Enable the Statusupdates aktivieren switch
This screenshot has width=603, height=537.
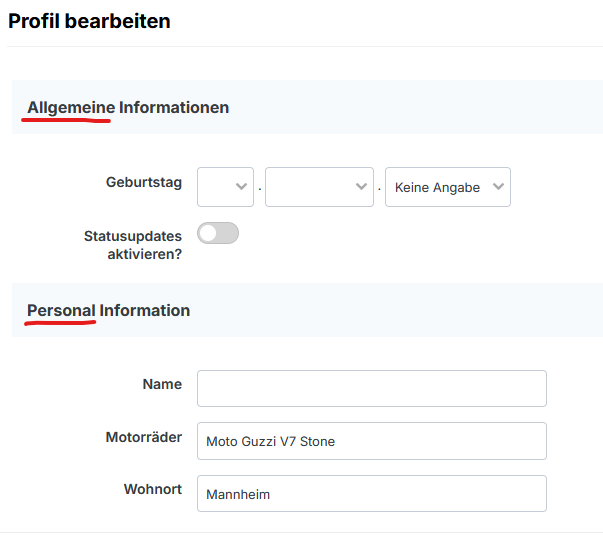point(218,233)
